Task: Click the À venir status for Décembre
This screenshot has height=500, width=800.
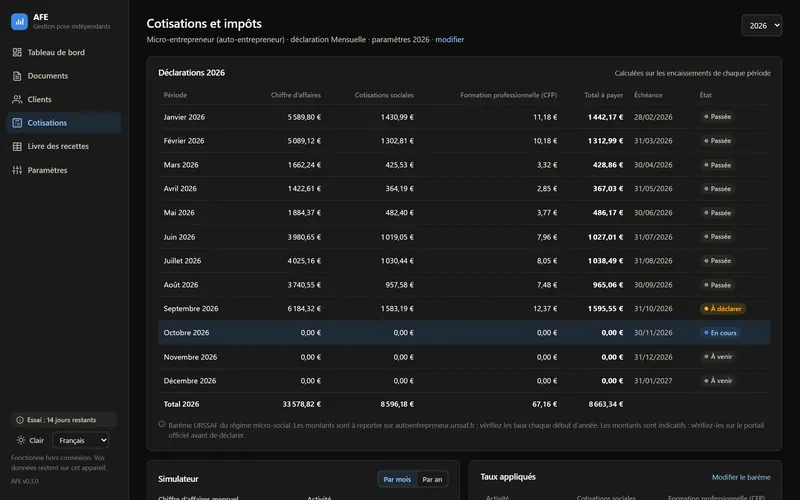Action: coord(718,381)
